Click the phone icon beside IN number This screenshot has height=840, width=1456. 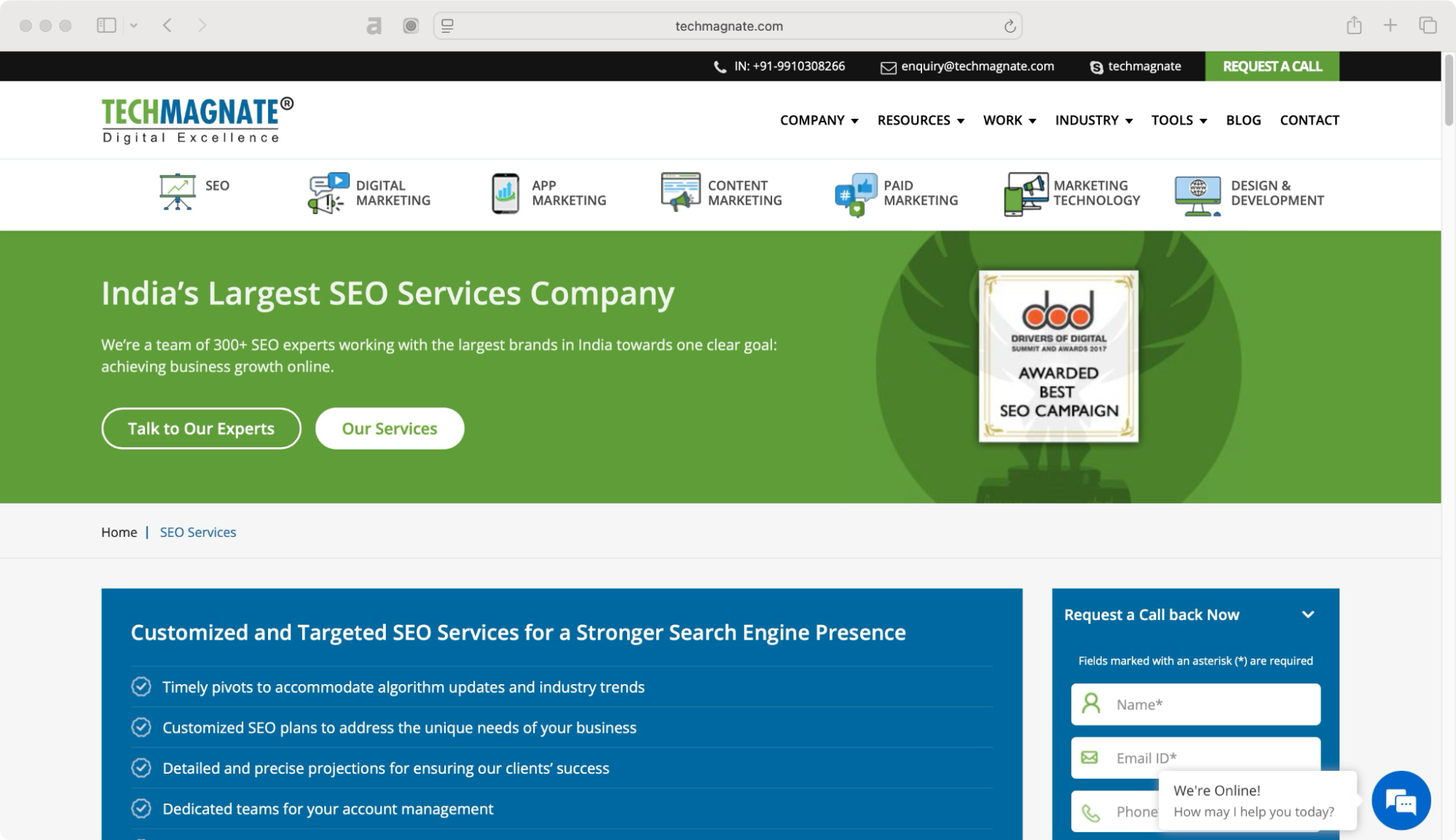click(720, 66)
